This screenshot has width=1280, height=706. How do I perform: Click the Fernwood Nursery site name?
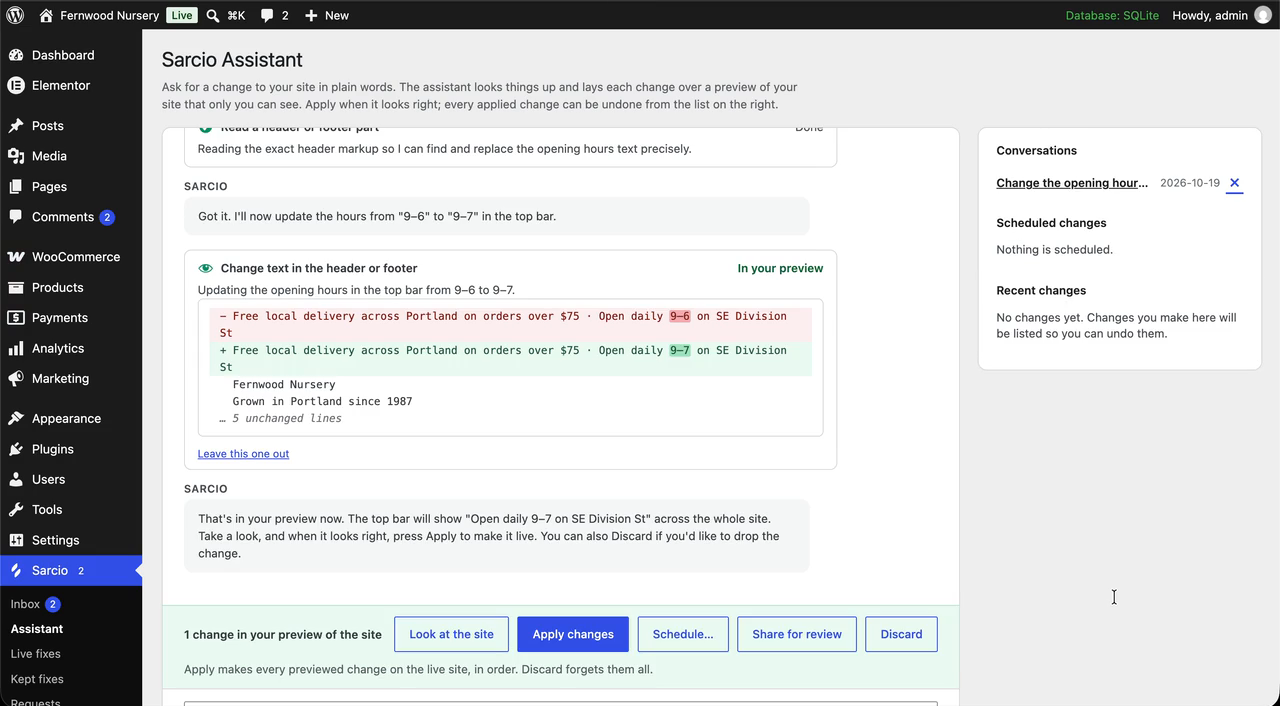tap(109, 15)
